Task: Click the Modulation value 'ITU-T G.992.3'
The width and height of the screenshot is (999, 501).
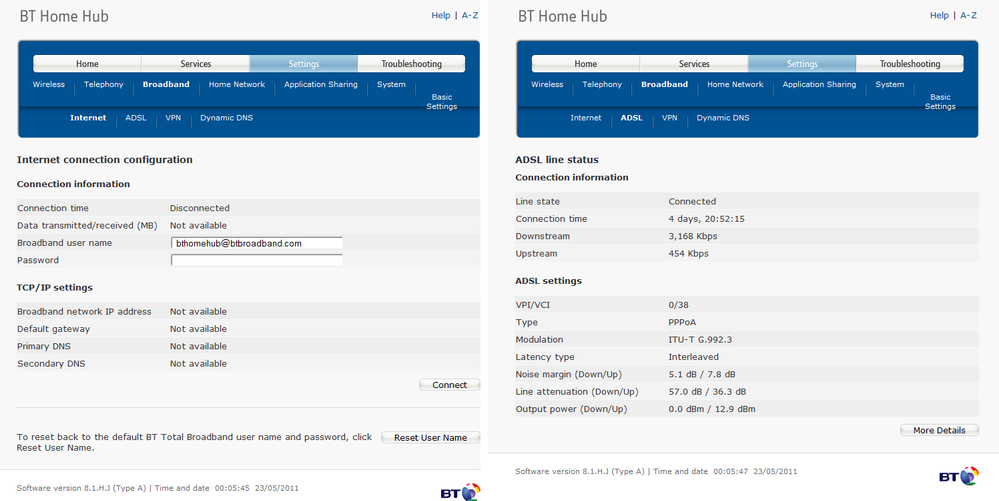Action: (x=700, y=340)
